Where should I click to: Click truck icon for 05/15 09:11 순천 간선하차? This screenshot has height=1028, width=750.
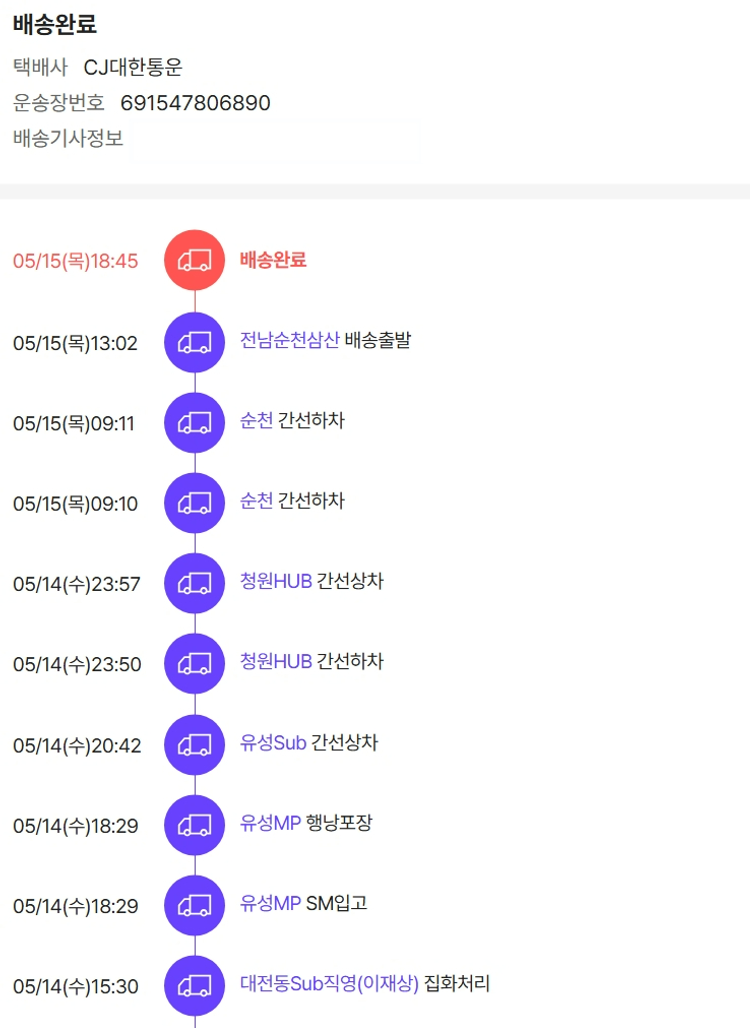(194, 423)
